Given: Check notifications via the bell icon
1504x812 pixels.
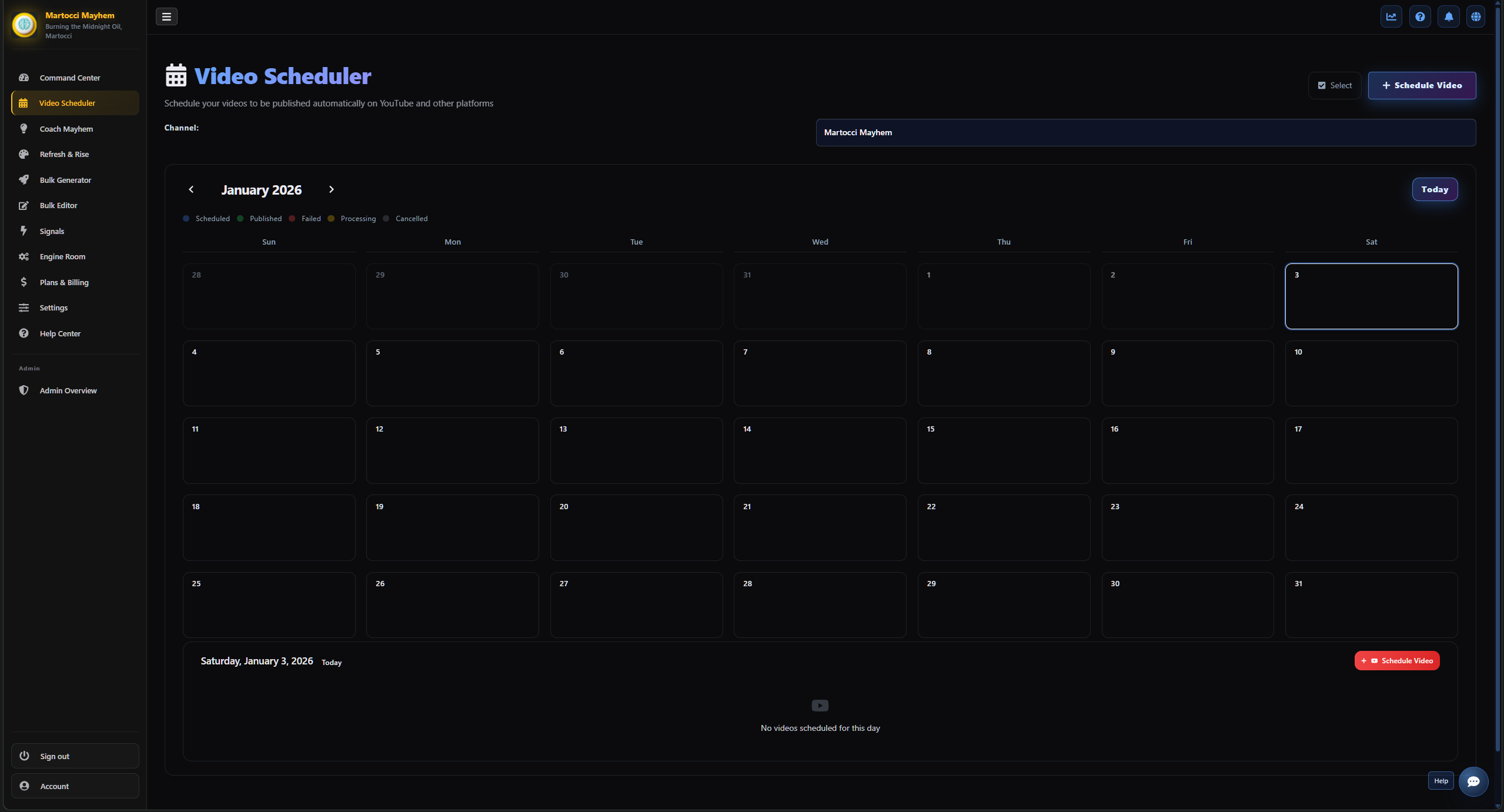Looking at the screenshot, I should (1448, 16).
